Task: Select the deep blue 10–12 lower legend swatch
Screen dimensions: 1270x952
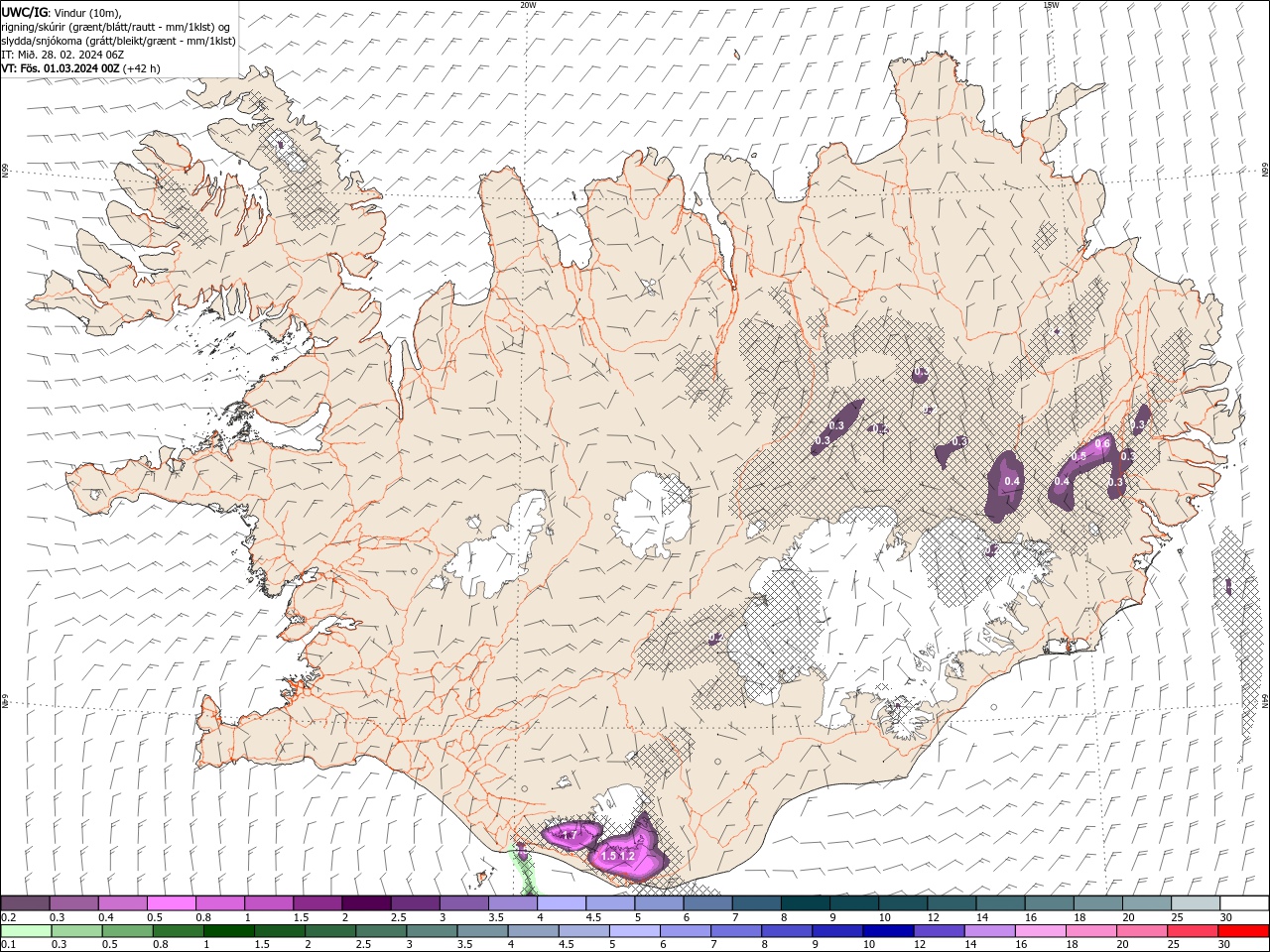Action: coord(887,931)
